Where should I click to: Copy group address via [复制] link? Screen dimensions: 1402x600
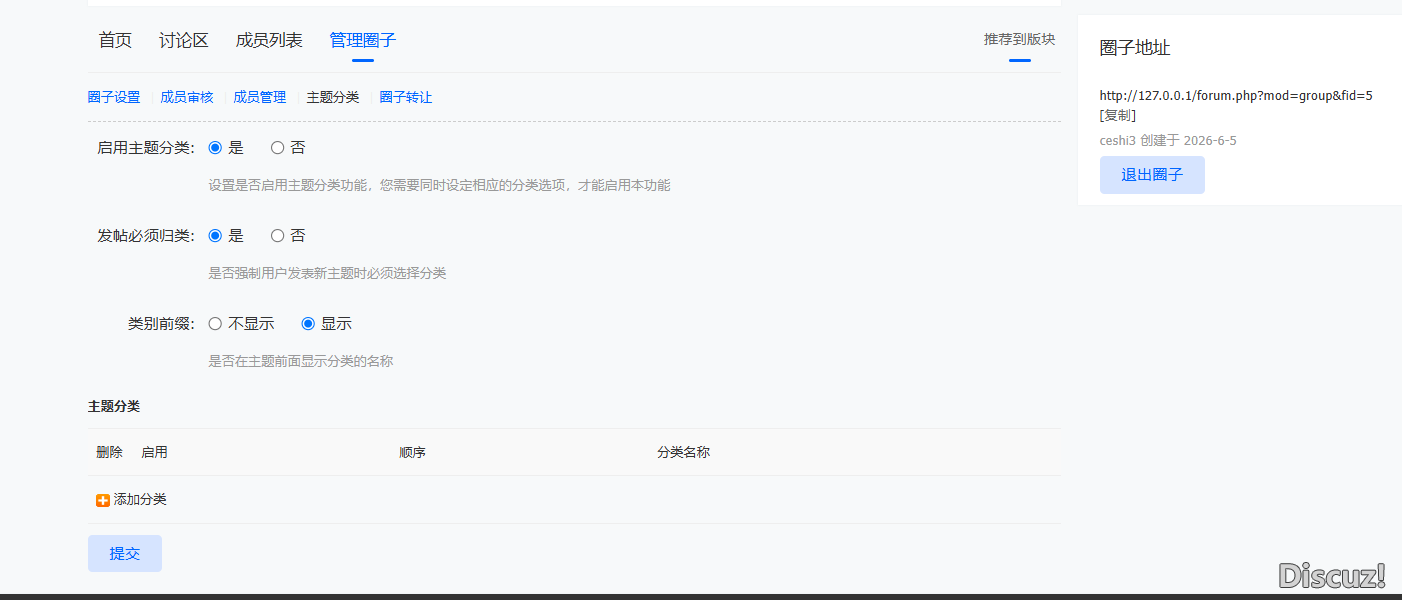[1118, 116]
